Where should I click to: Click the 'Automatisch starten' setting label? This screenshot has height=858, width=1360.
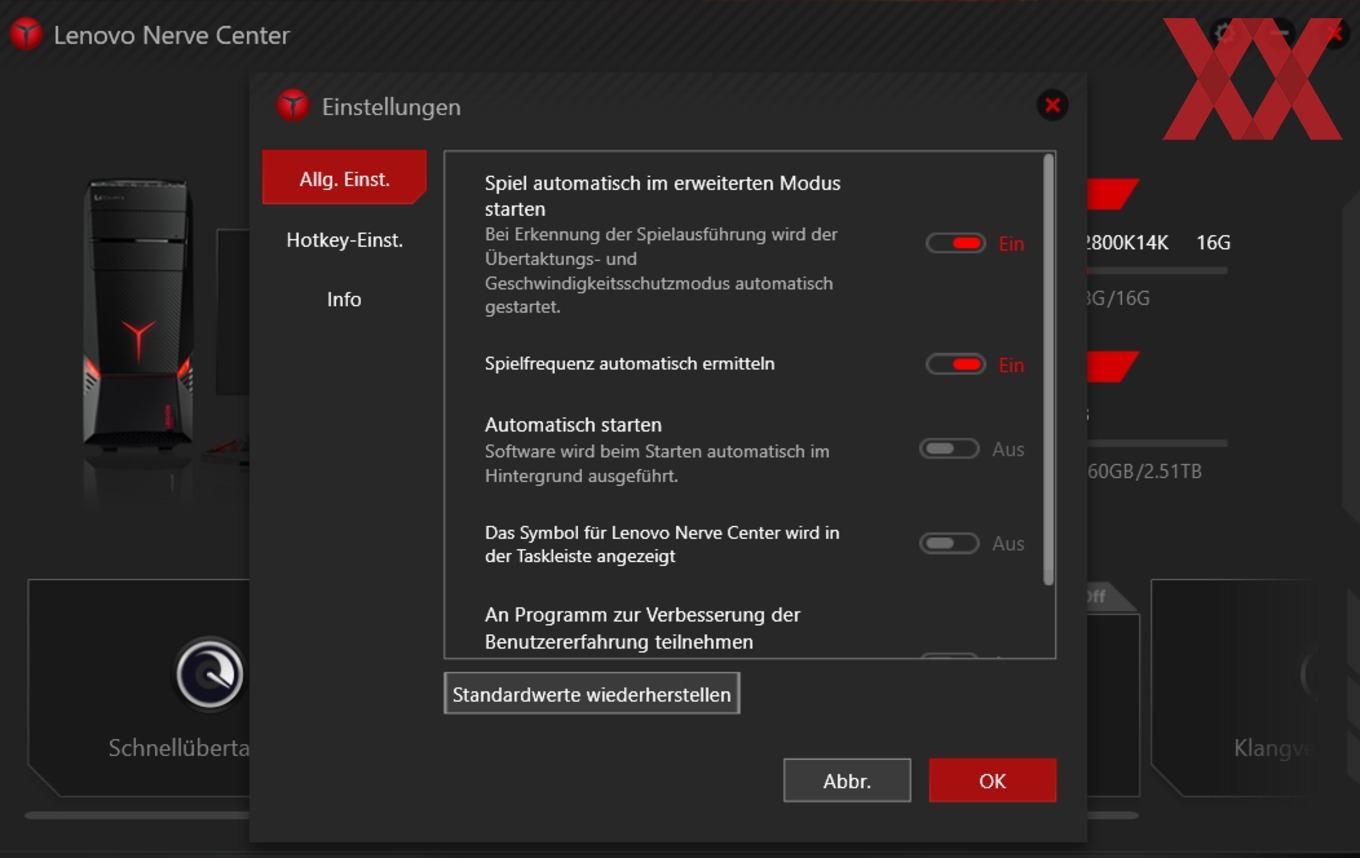coord(573,425)
